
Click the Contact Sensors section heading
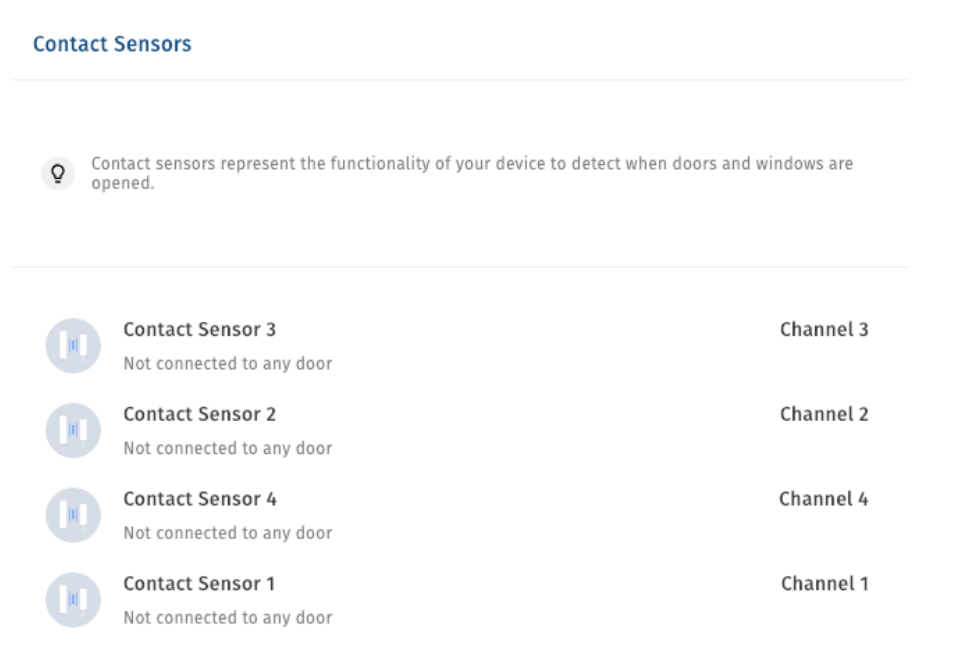[x=112, y=44]
